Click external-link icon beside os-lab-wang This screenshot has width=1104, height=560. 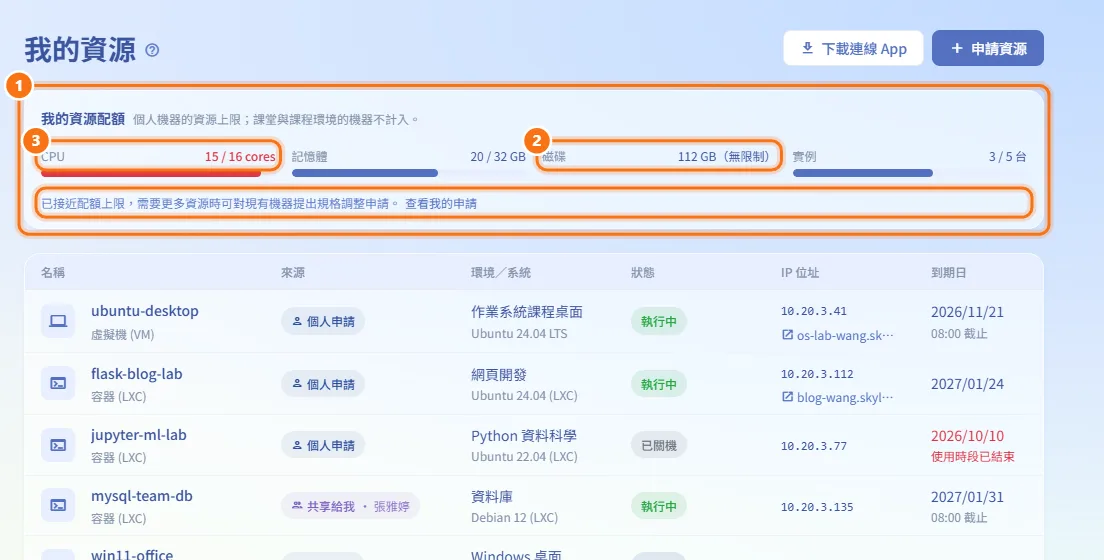tap(787, 335)
